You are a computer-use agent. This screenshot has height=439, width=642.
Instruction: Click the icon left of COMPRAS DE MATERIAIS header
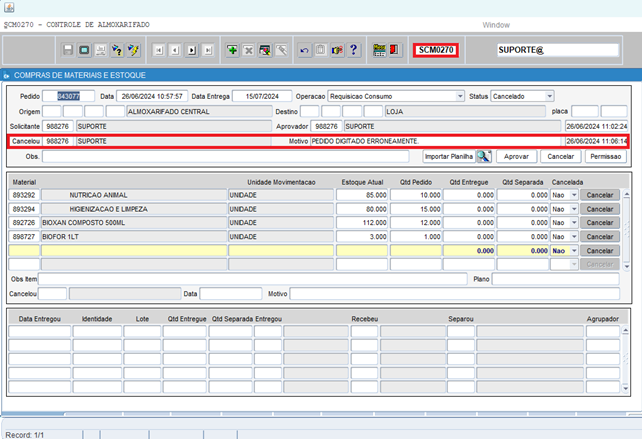[x=6, y=75]
